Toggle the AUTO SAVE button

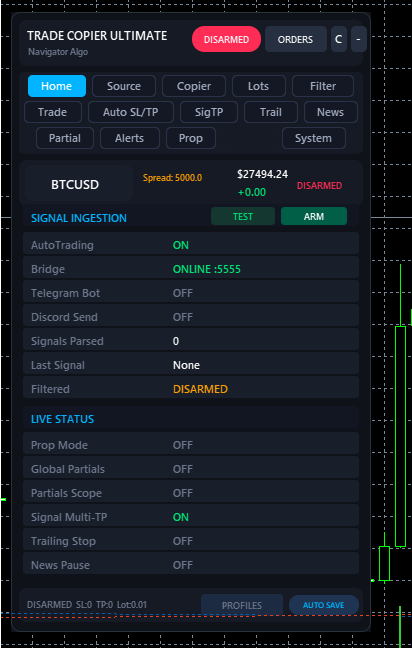324,605
